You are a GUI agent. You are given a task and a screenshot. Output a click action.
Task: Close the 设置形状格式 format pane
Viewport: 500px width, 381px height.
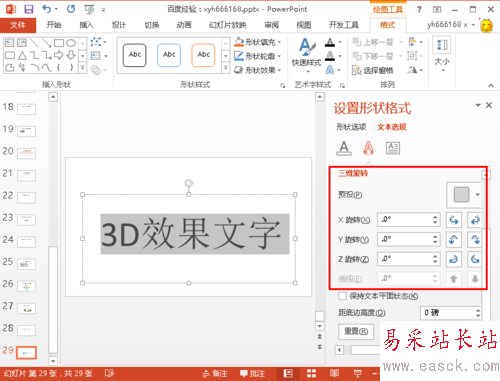489,105
